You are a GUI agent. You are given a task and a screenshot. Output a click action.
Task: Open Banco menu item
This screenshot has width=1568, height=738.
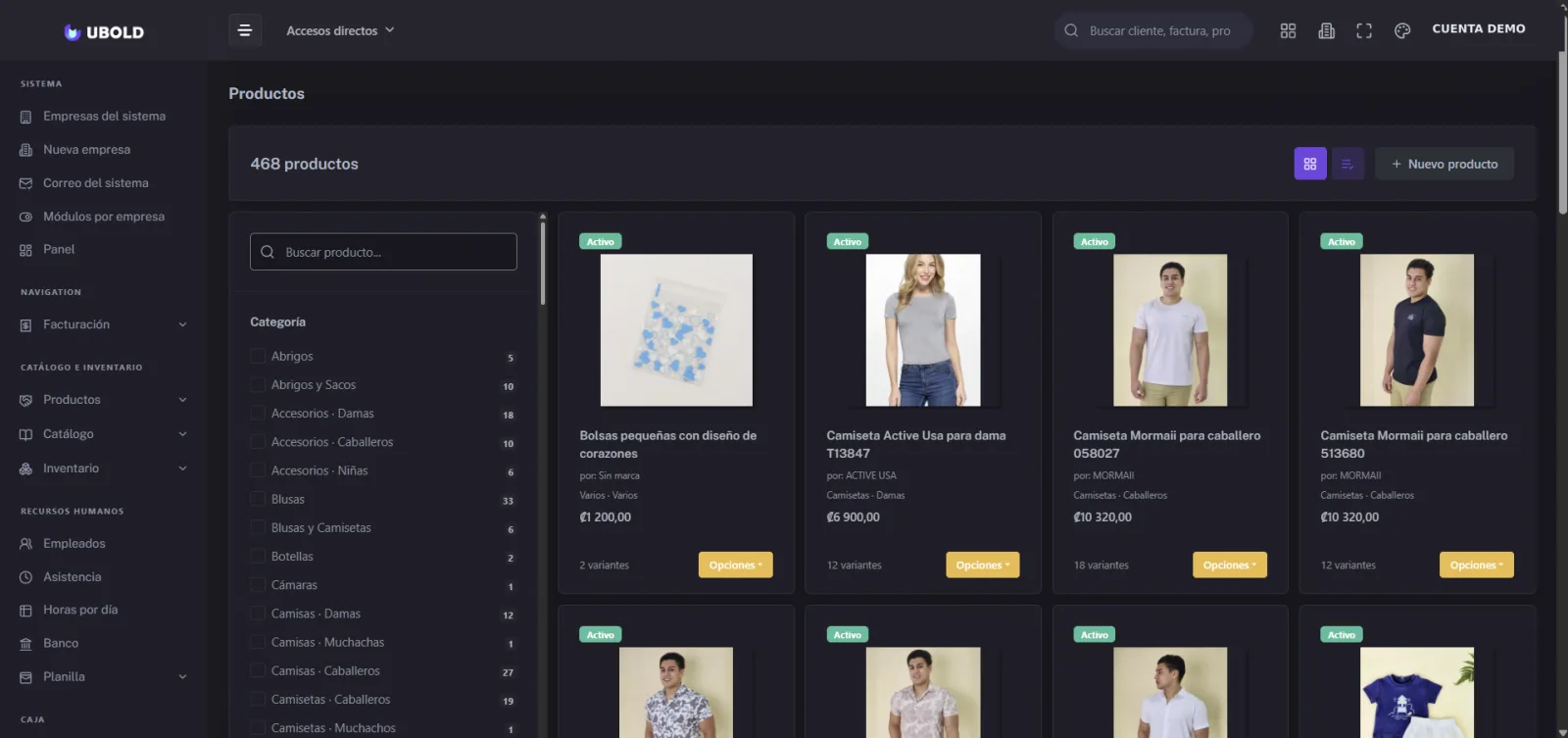click(x=61, y=644)
